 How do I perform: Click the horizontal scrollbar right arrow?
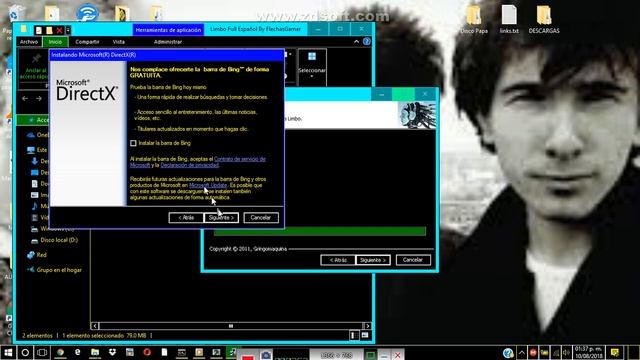pyautogui.click(x=367, y=326)
